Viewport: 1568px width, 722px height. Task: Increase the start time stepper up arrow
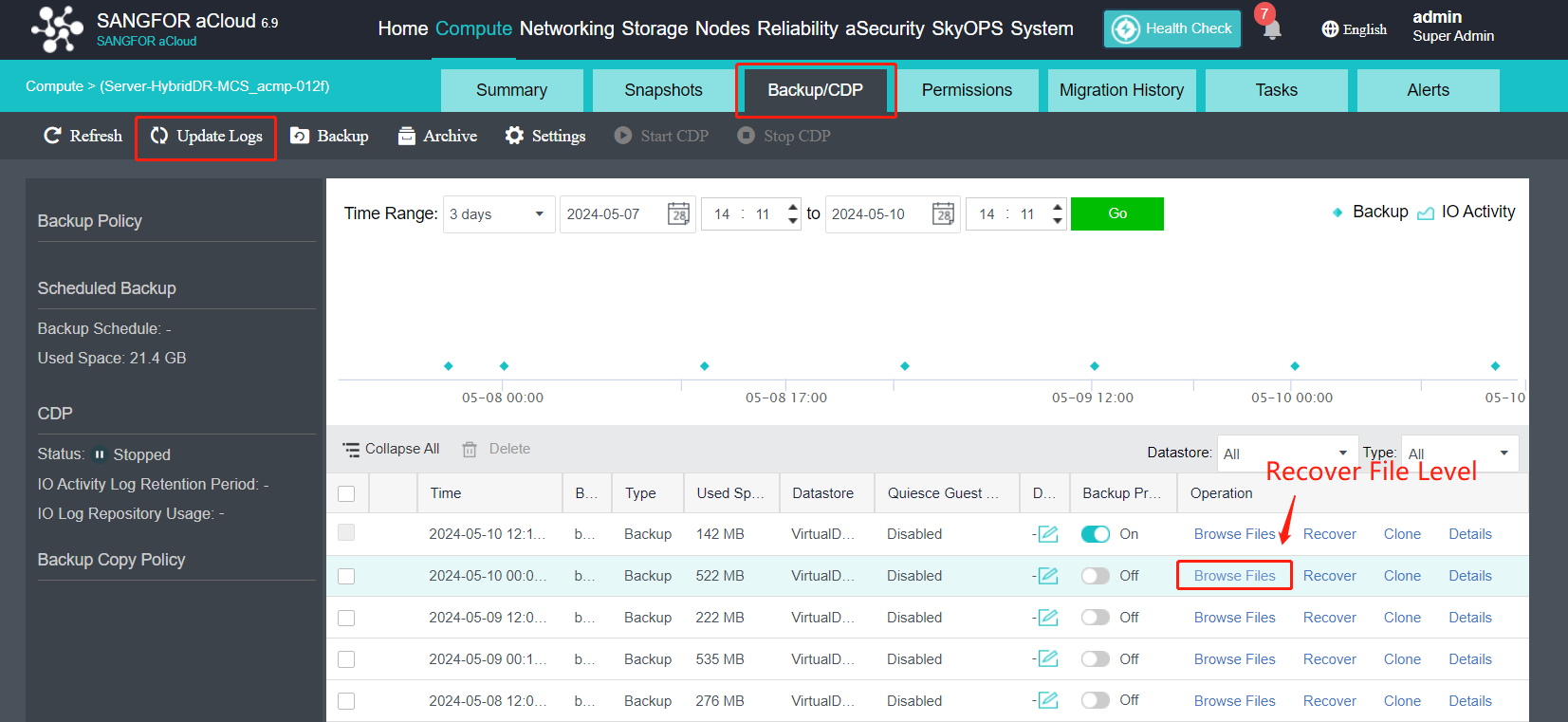coord(793,207)
